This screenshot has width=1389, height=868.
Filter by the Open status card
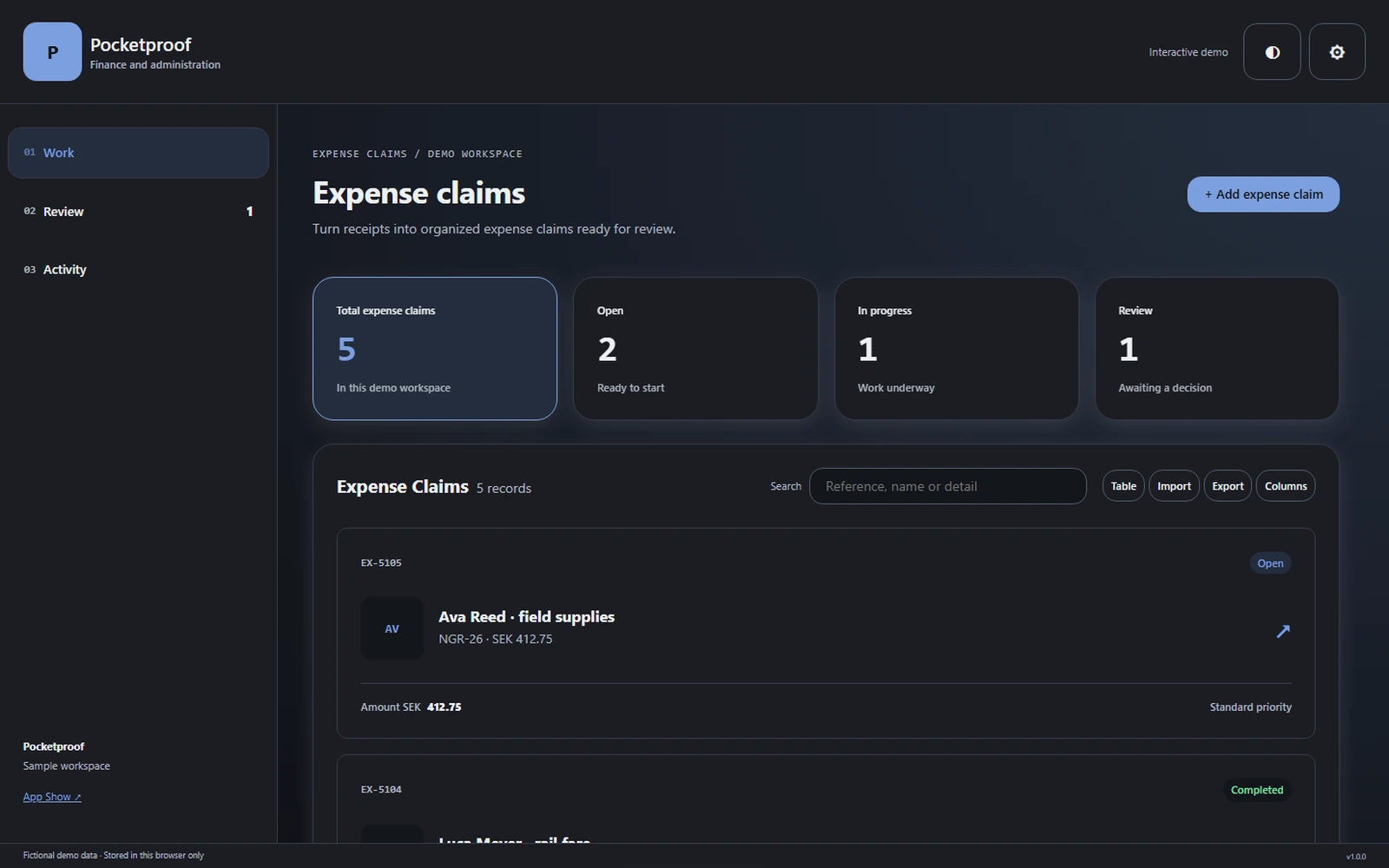[695, 348]
